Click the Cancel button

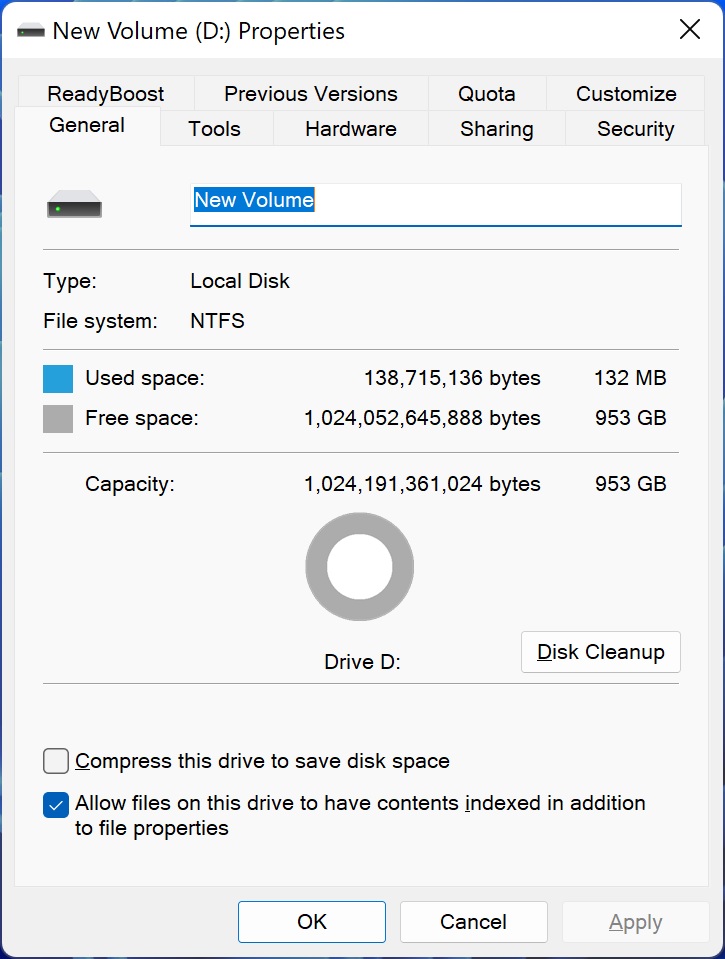tap(474, 922)
